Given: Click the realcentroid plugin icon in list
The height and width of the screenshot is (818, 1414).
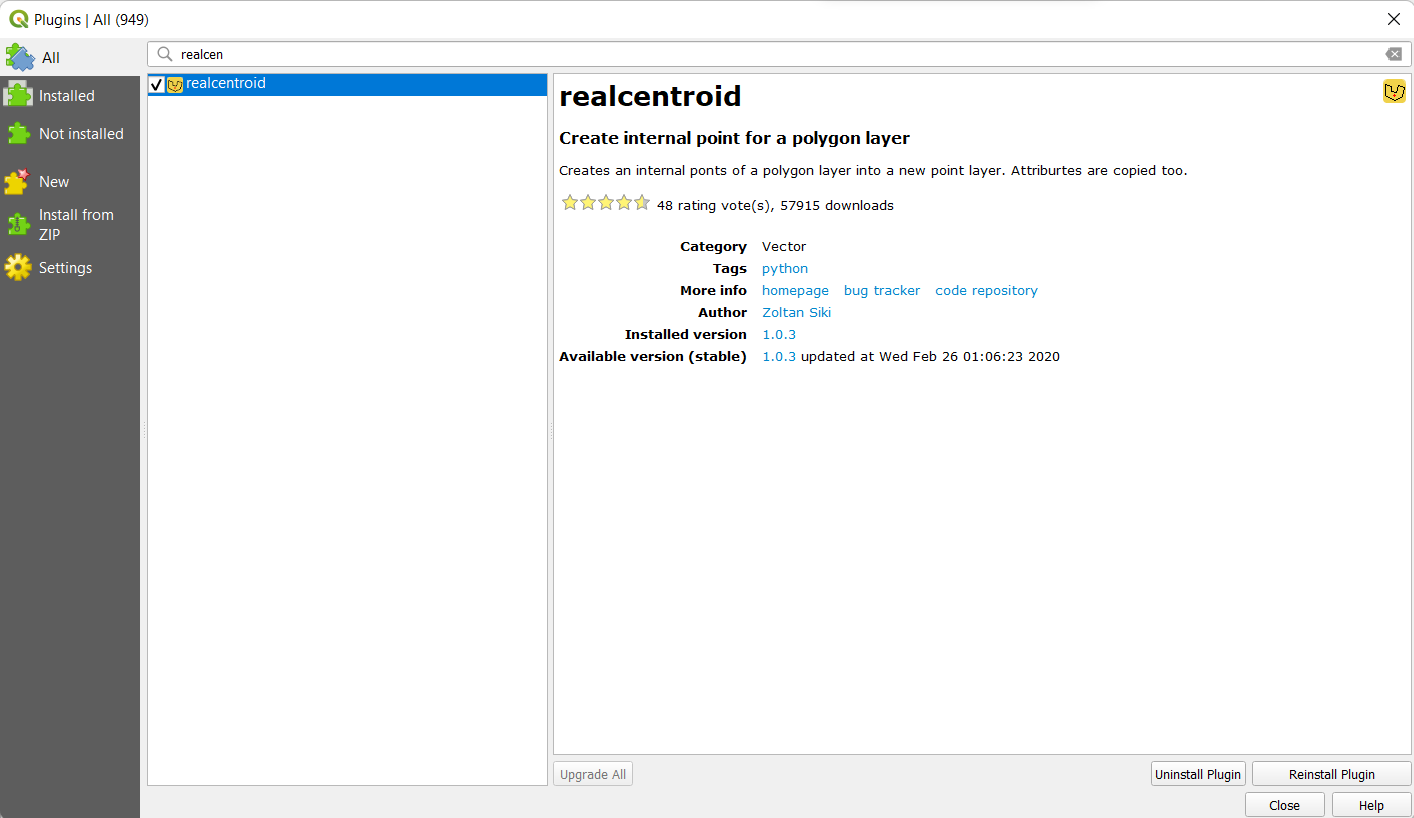Looking at the screenshot, I should coord(175,85).
